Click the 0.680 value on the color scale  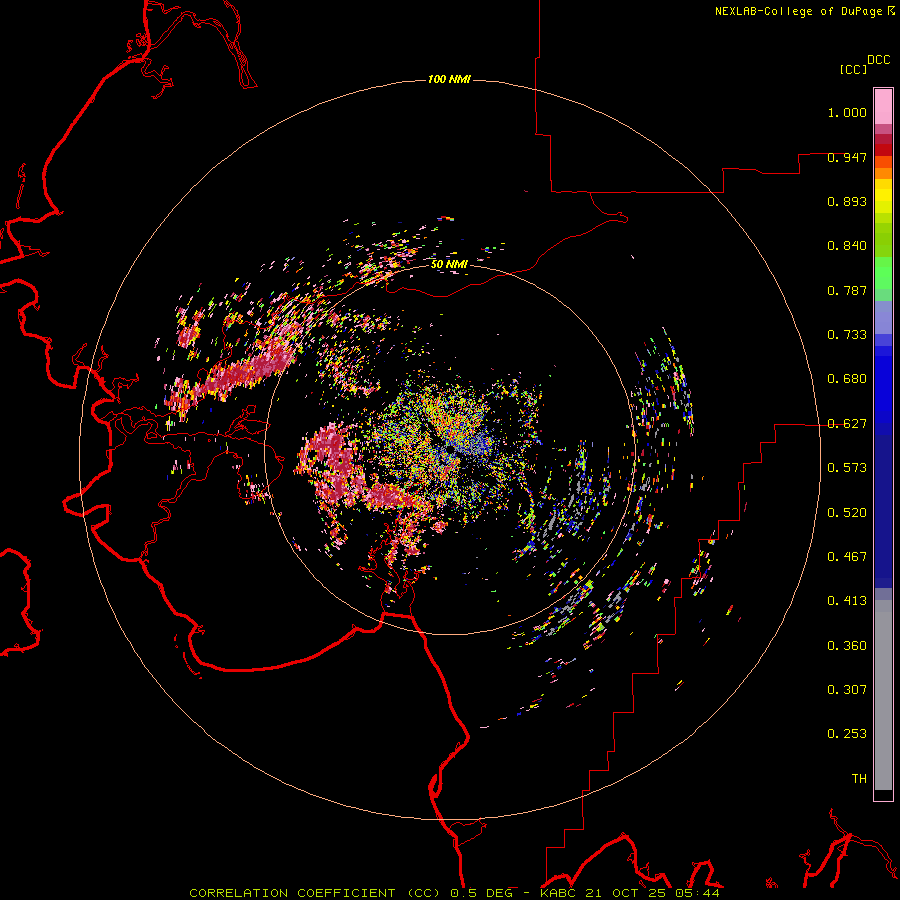pos(847,379)
